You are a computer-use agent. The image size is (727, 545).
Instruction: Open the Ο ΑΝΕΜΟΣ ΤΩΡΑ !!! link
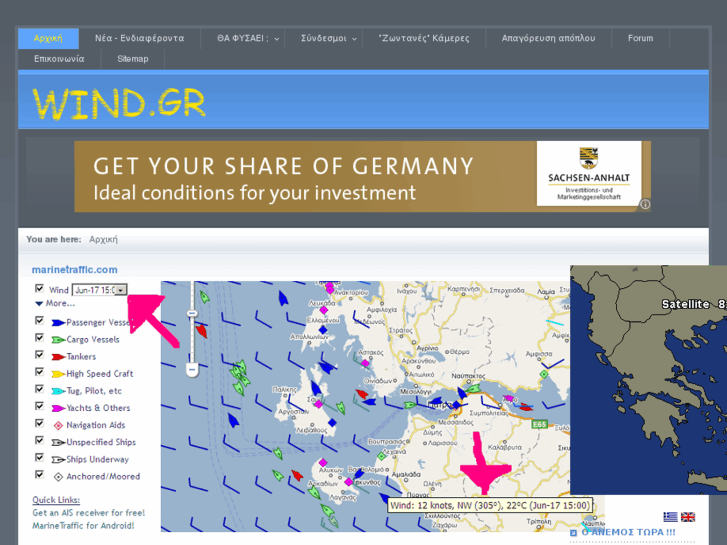(x=628, y=532)
